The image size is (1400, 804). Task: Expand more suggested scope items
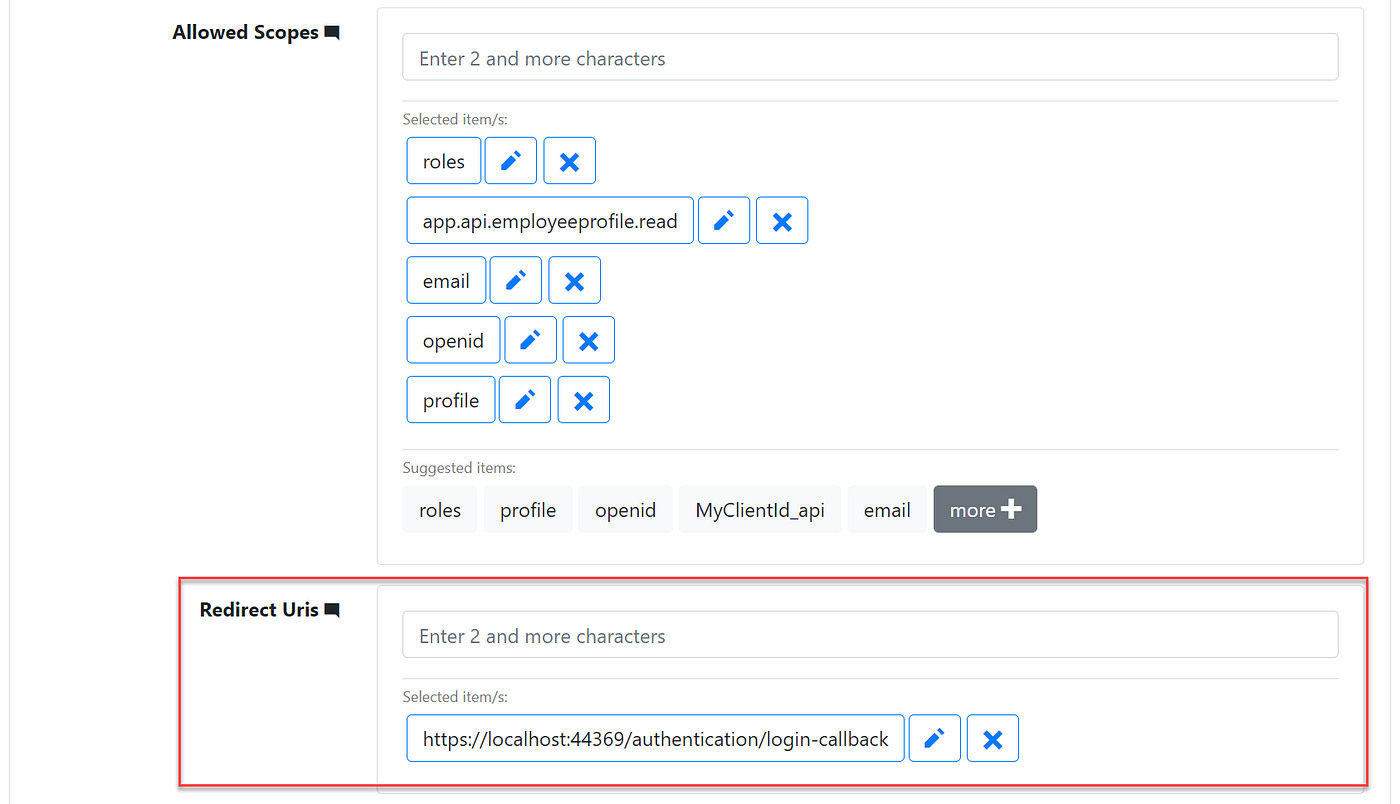[x=985, y=509]
